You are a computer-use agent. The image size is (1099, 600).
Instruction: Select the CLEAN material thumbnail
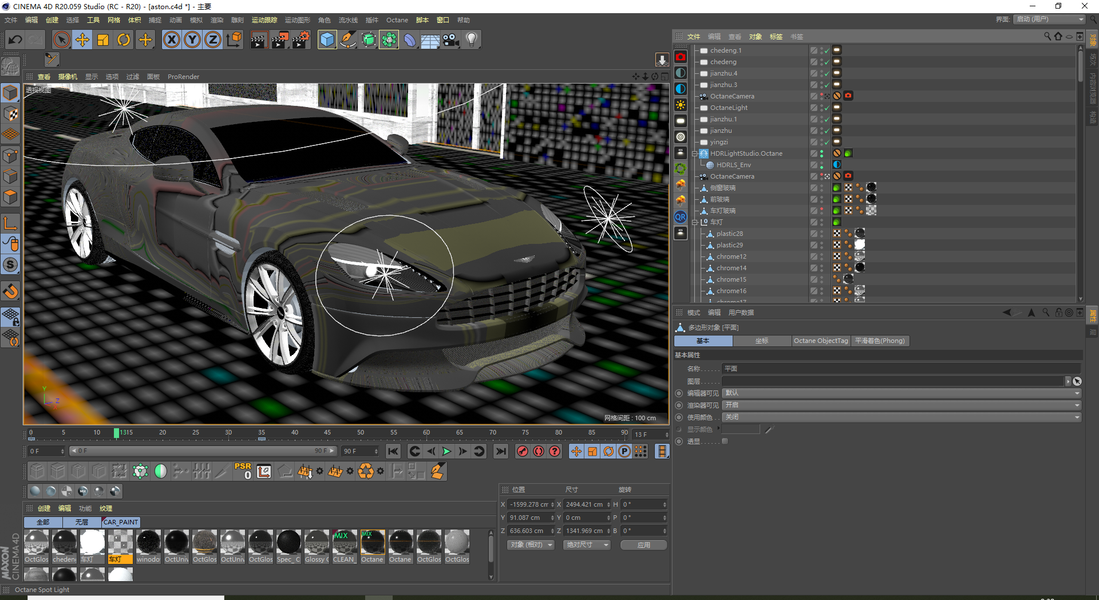click(344, 547)
